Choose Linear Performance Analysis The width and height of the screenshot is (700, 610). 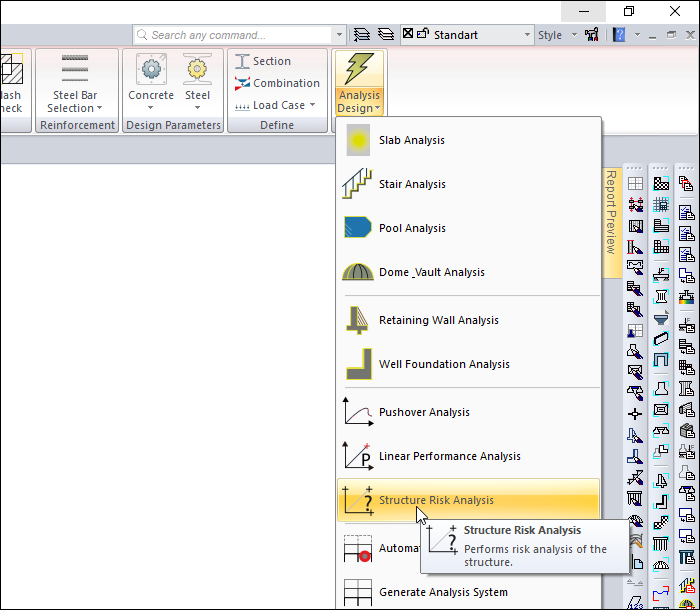(468, 456)
